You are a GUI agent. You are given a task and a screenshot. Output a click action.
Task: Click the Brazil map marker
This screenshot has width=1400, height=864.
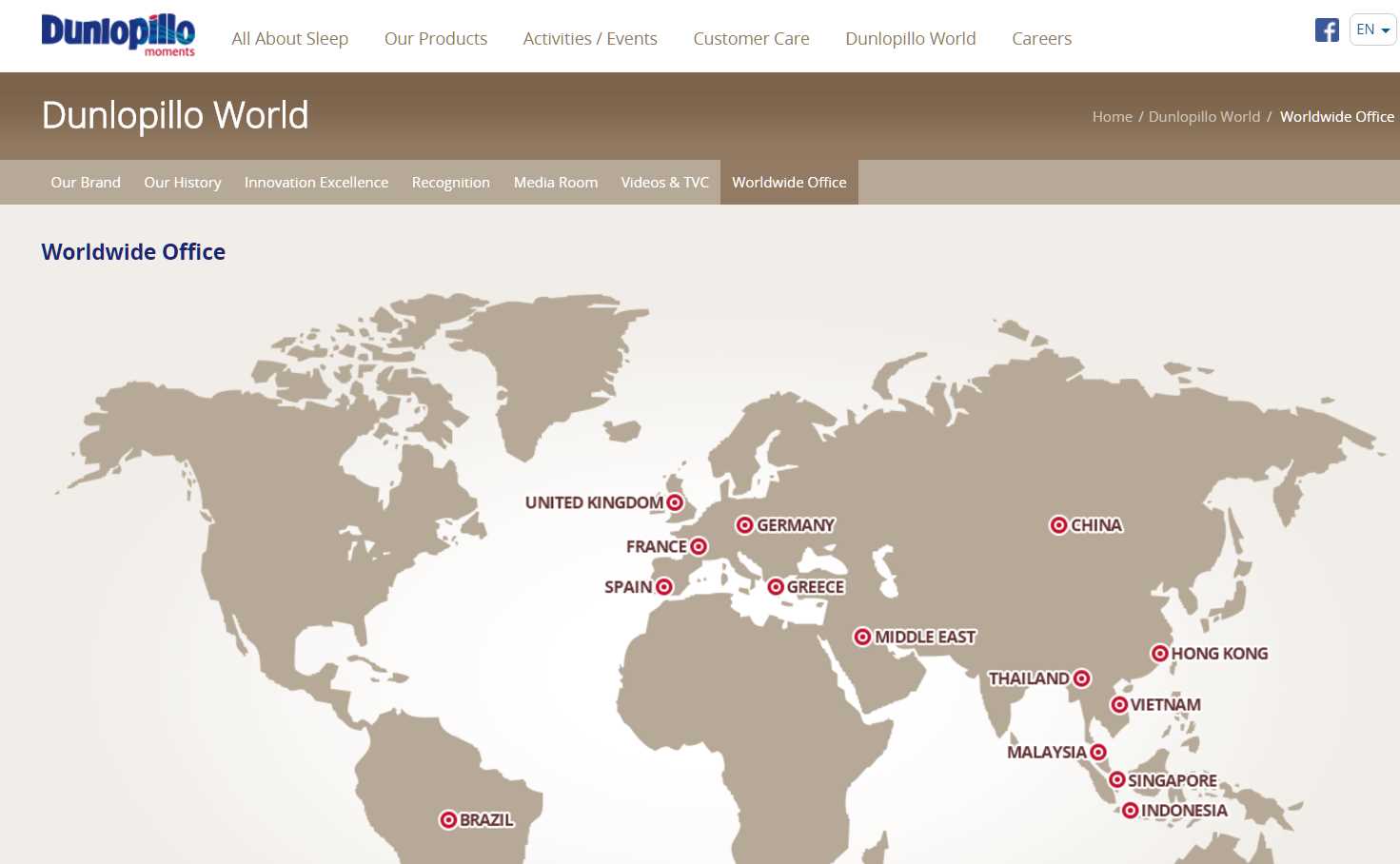pos(448,820)
